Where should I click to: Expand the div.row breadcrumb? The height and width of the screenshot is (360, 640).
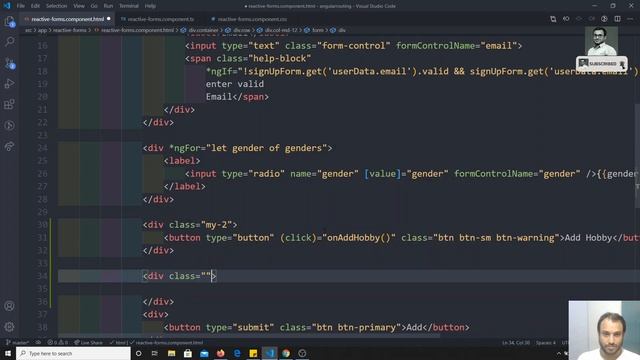click(x=238, y=30)
